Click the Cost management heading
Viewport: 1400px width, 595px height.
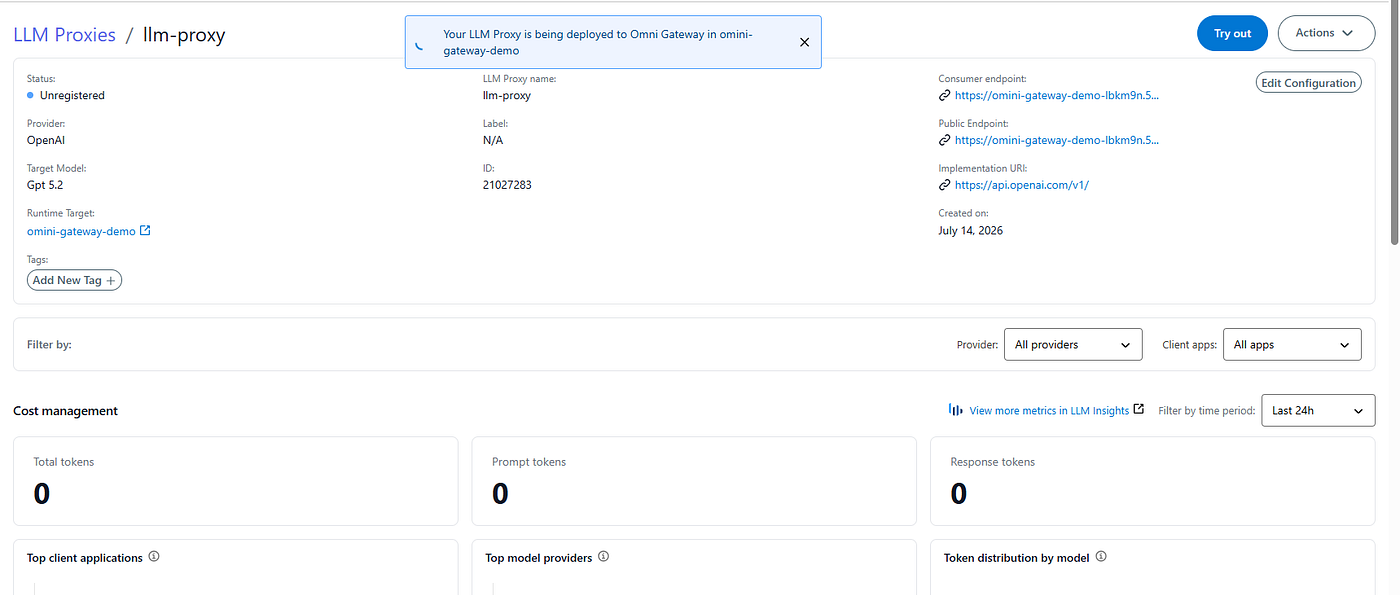click(65, 411)
